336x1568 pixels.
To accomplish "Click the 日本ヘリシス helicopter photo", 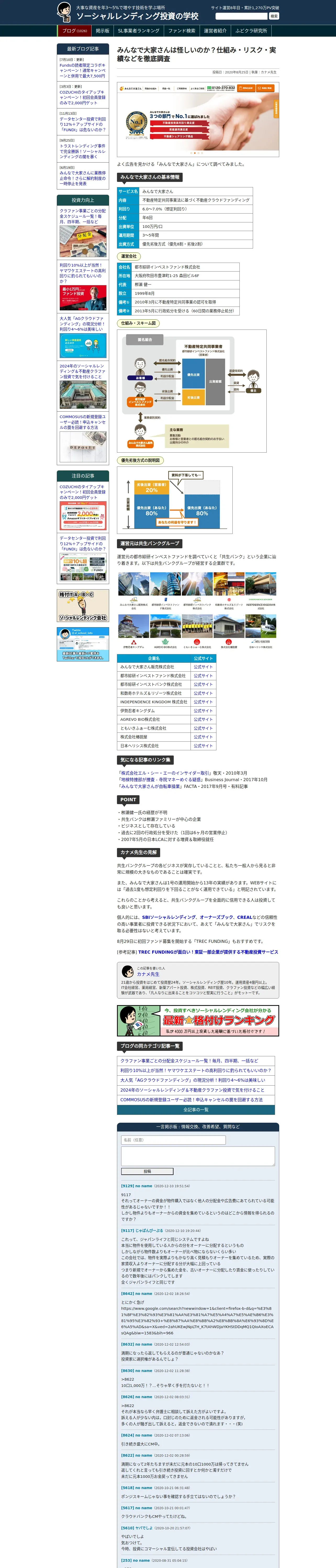I will click(x=260, y=626).
